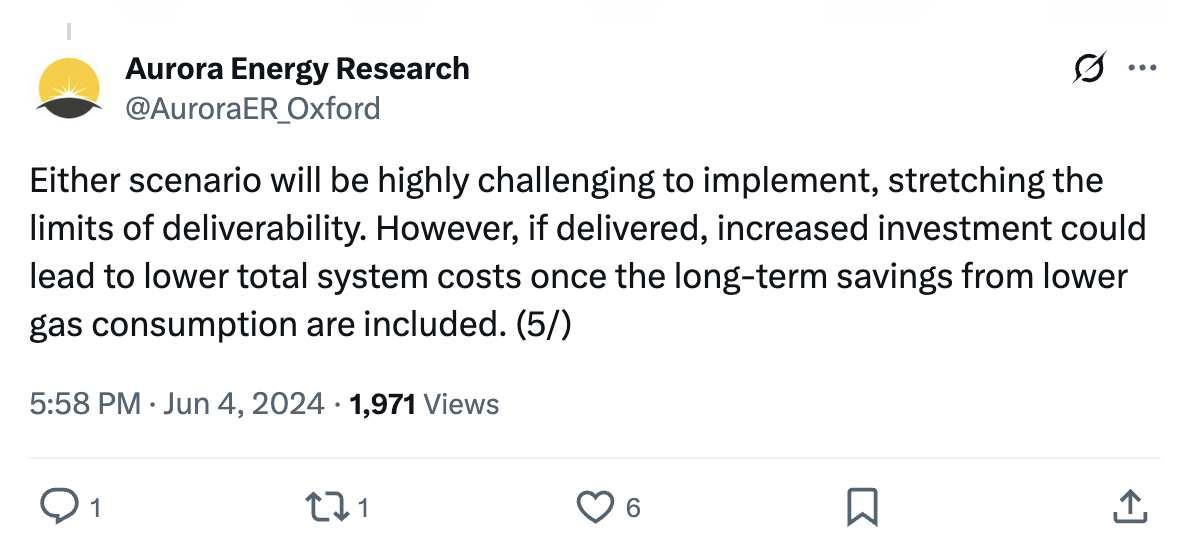
Task: Click the tweet body text paragraph
Action: click(580, 253)
